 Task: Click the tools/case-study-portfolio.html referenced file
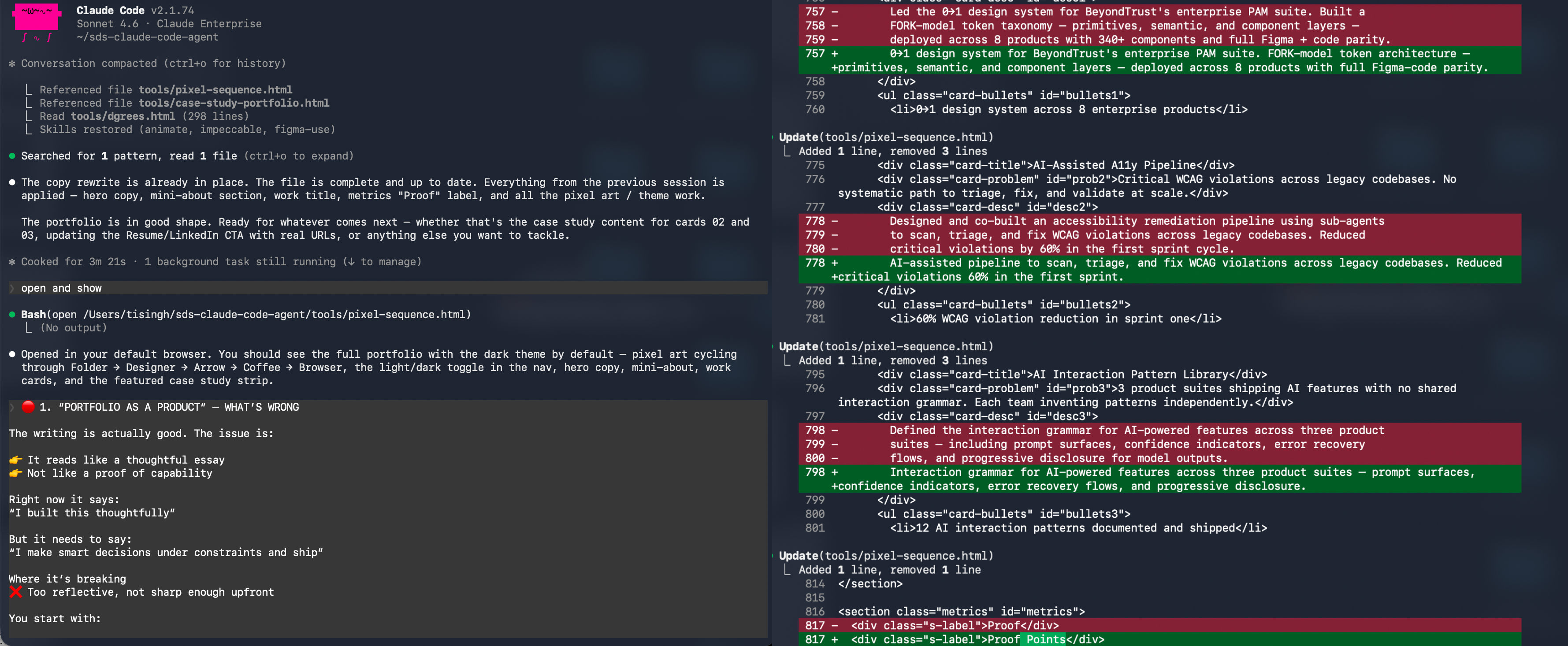(234, 103)
